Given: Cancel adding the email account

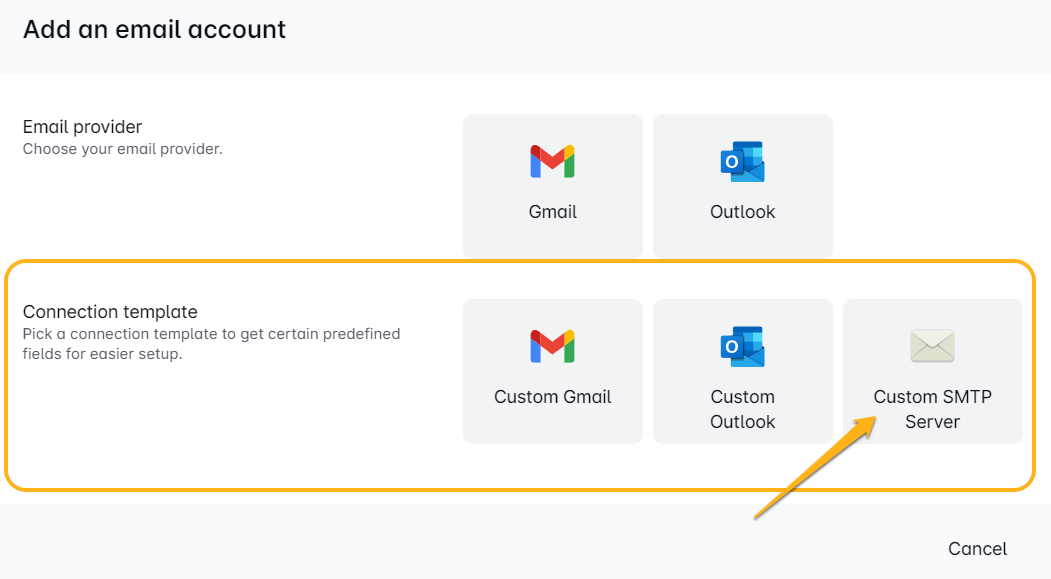Looking at the screenshot, I should [x=977, y=549].
